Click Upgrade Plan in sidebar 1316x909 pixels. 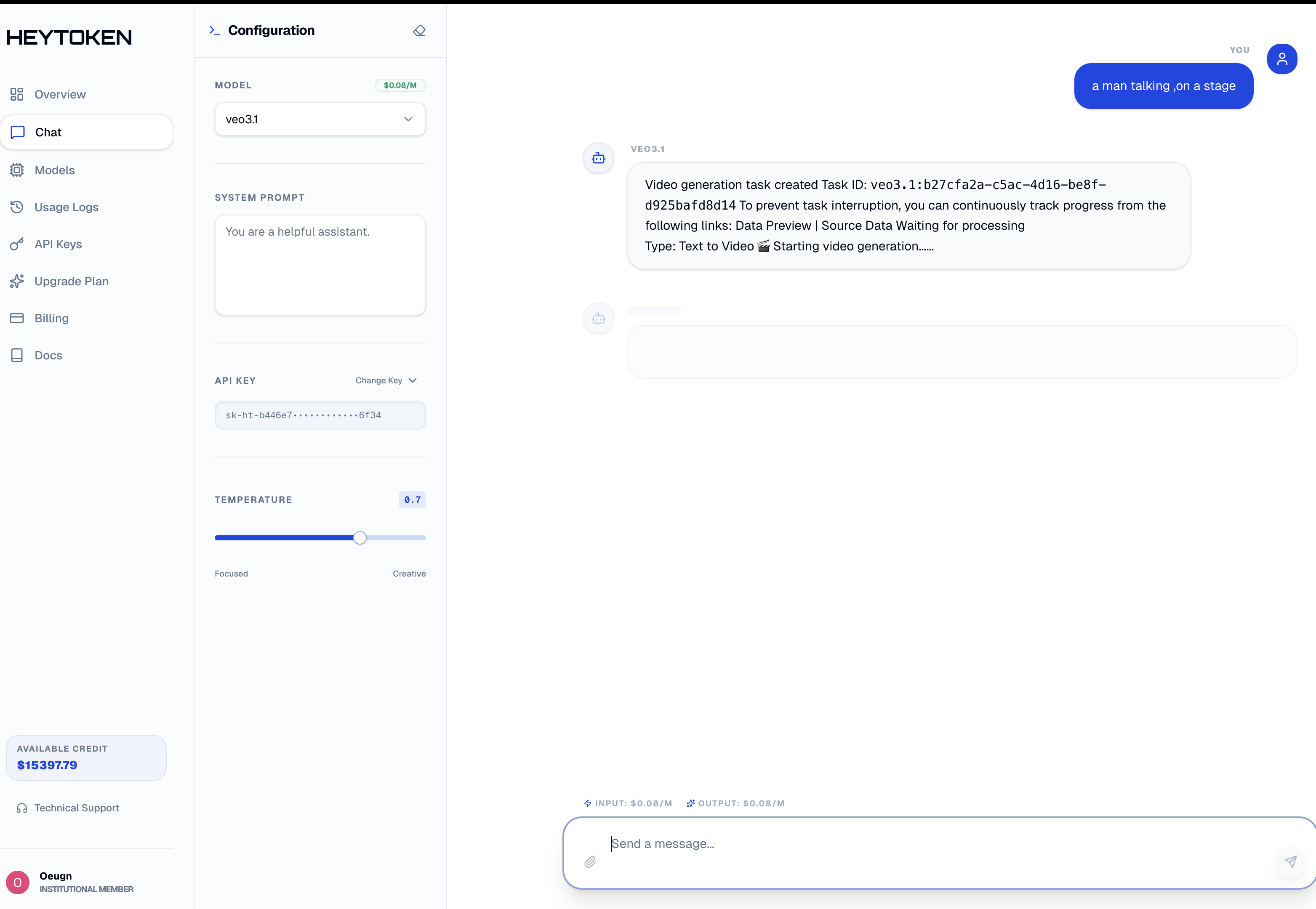71,282
